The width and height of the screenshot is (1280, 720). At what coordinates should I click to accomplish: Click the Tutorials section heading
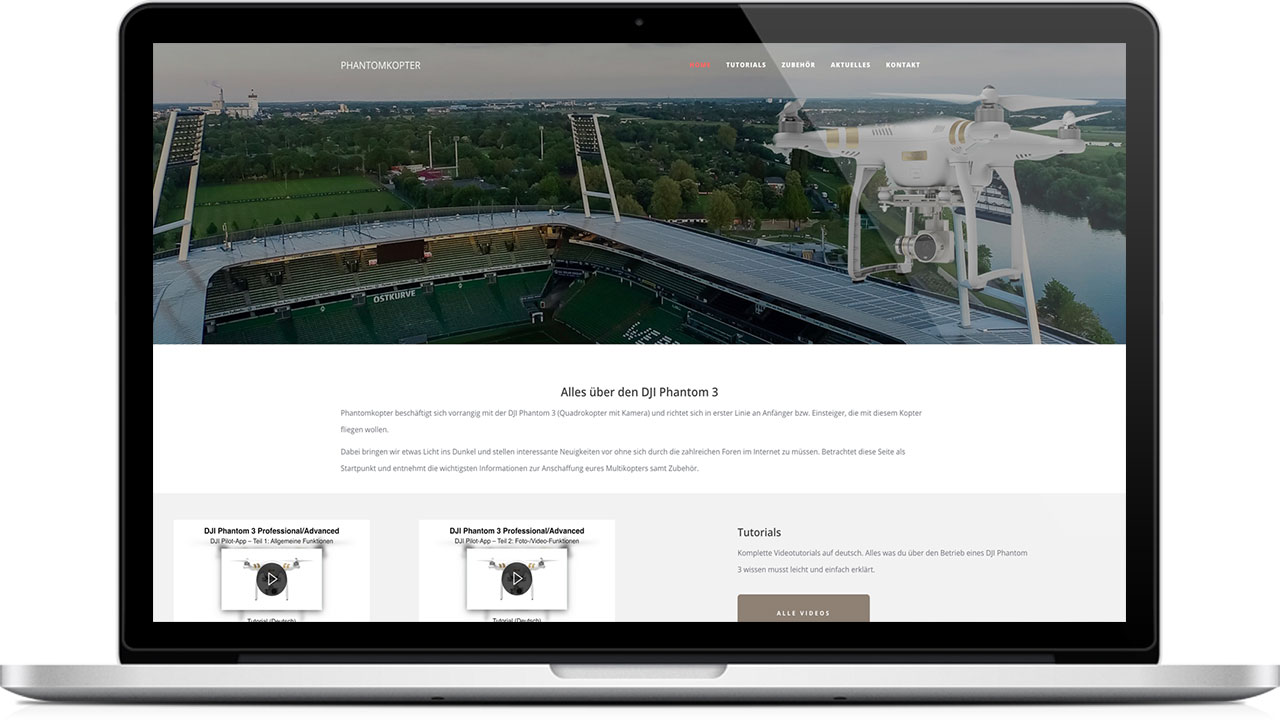coord(760,531)
